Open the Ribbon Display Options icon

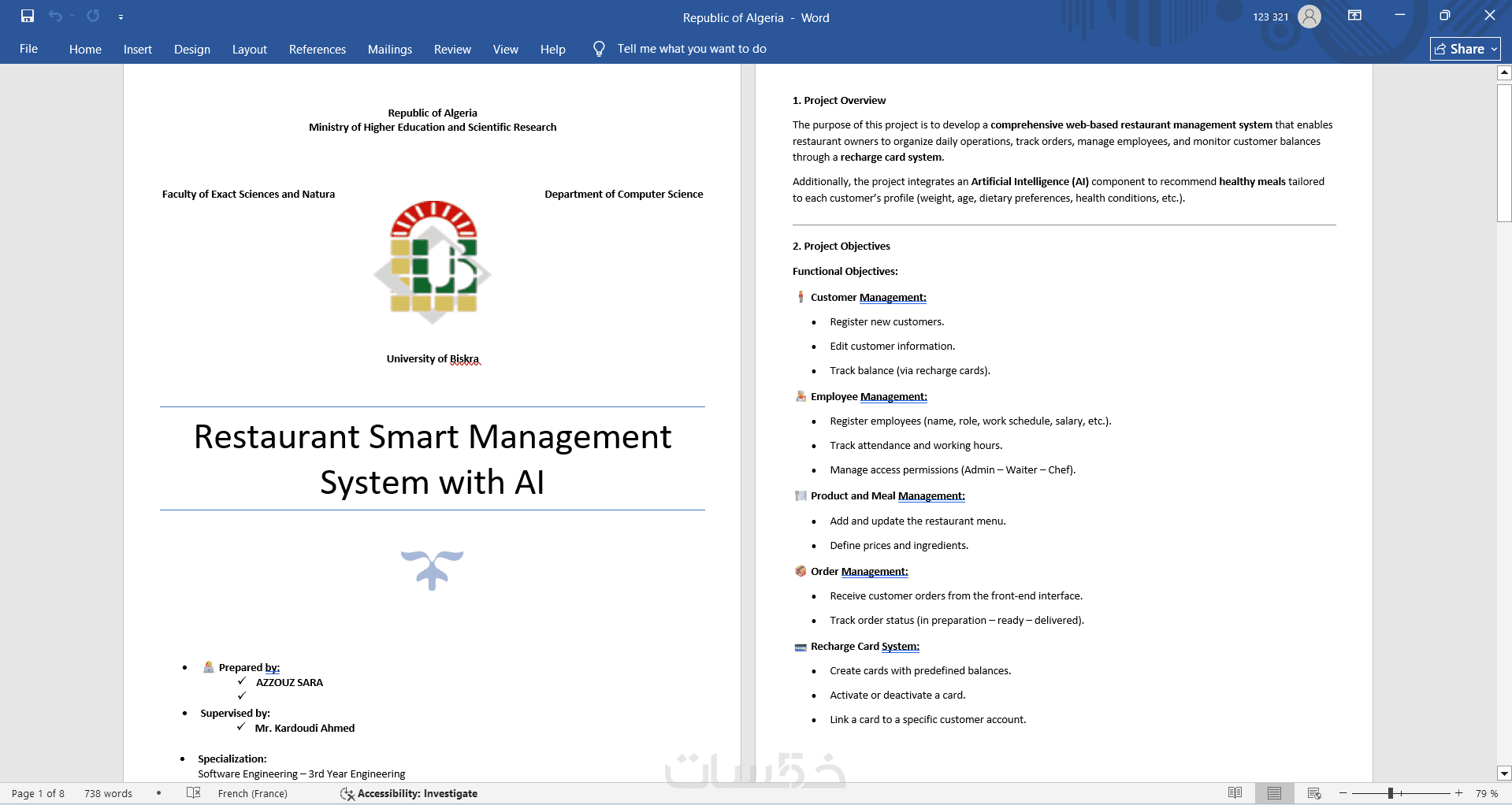click(x=1355, y=15)
